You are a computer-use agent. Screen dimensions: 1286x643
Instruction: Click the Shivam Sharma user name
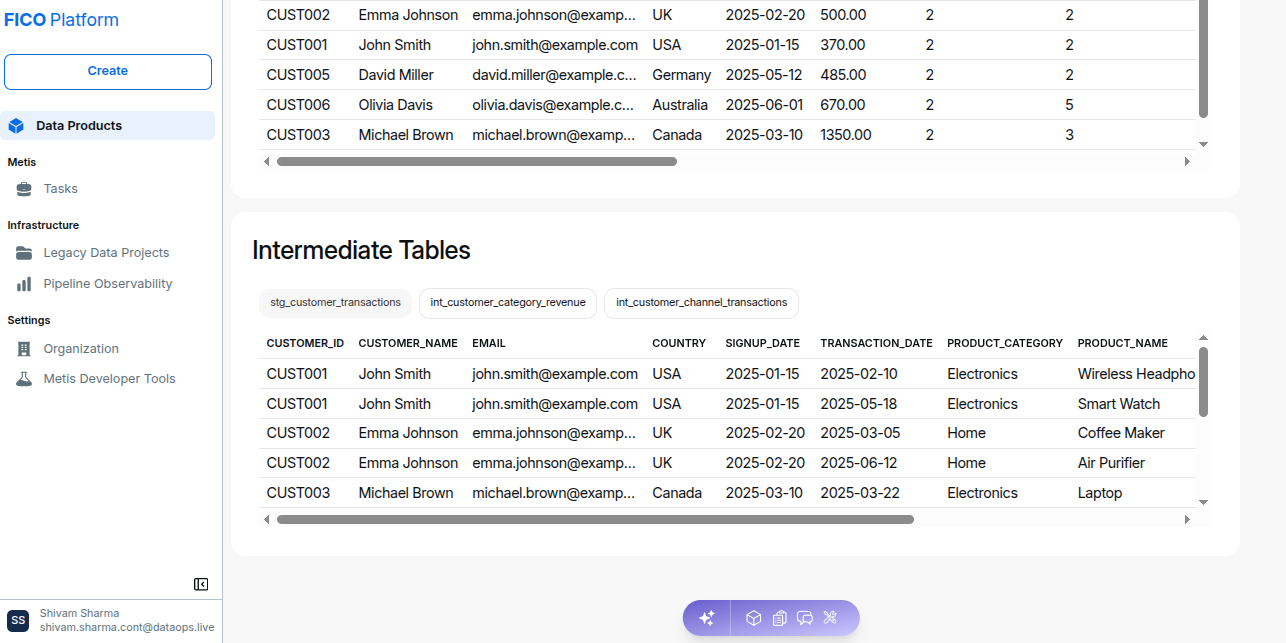click(x=79, y=613)
